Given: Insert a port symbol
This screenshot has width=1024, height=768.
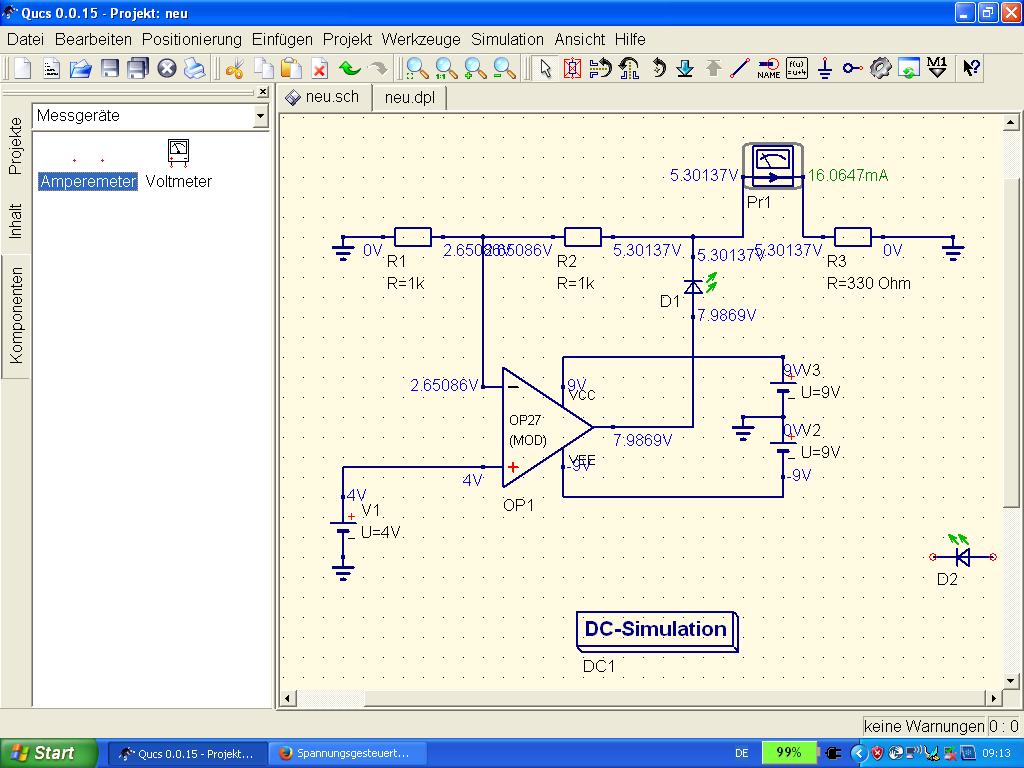Looking at the screenshot, I should (x=852, y=68).
